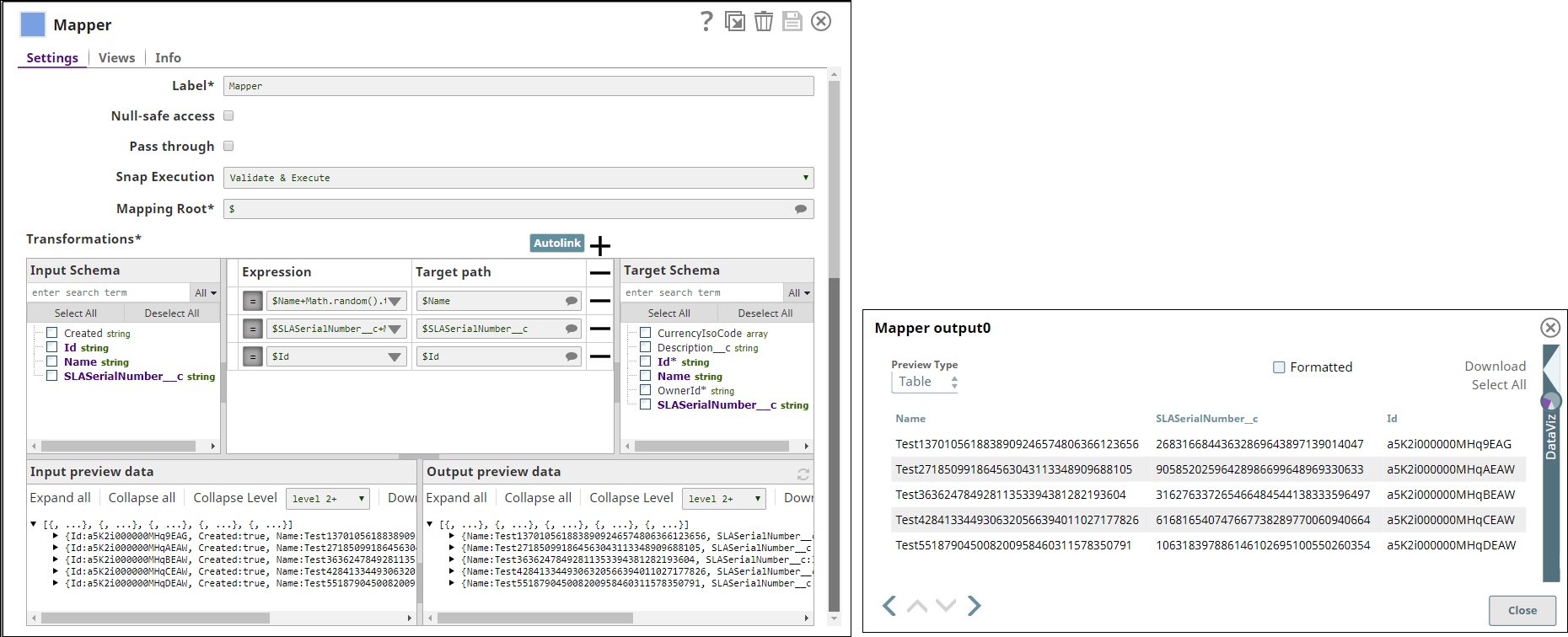Expand $Name+Math.random() expression dropdown
This screenshot has height=637, width=1568.
click(x=395, y=301)
